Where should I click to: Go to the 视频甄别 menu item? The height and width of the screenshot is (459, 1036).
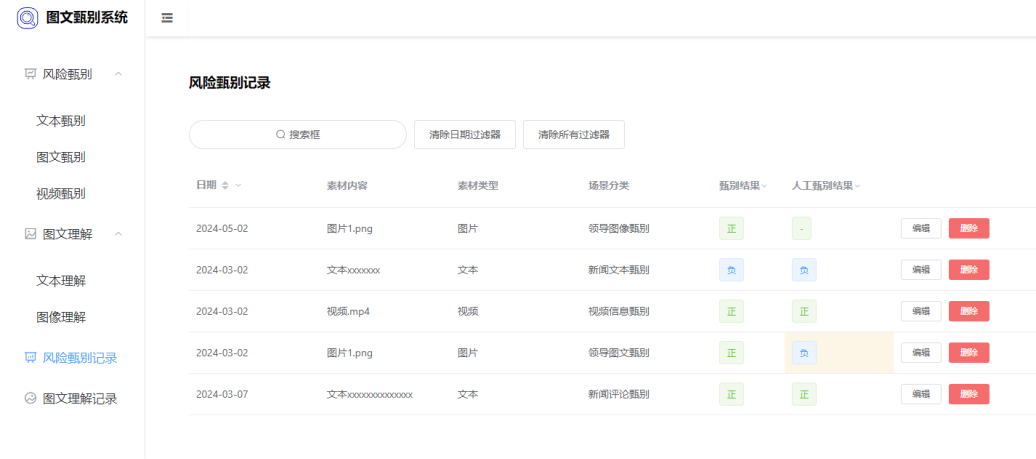pyautogui.click(x=61, y=193)
